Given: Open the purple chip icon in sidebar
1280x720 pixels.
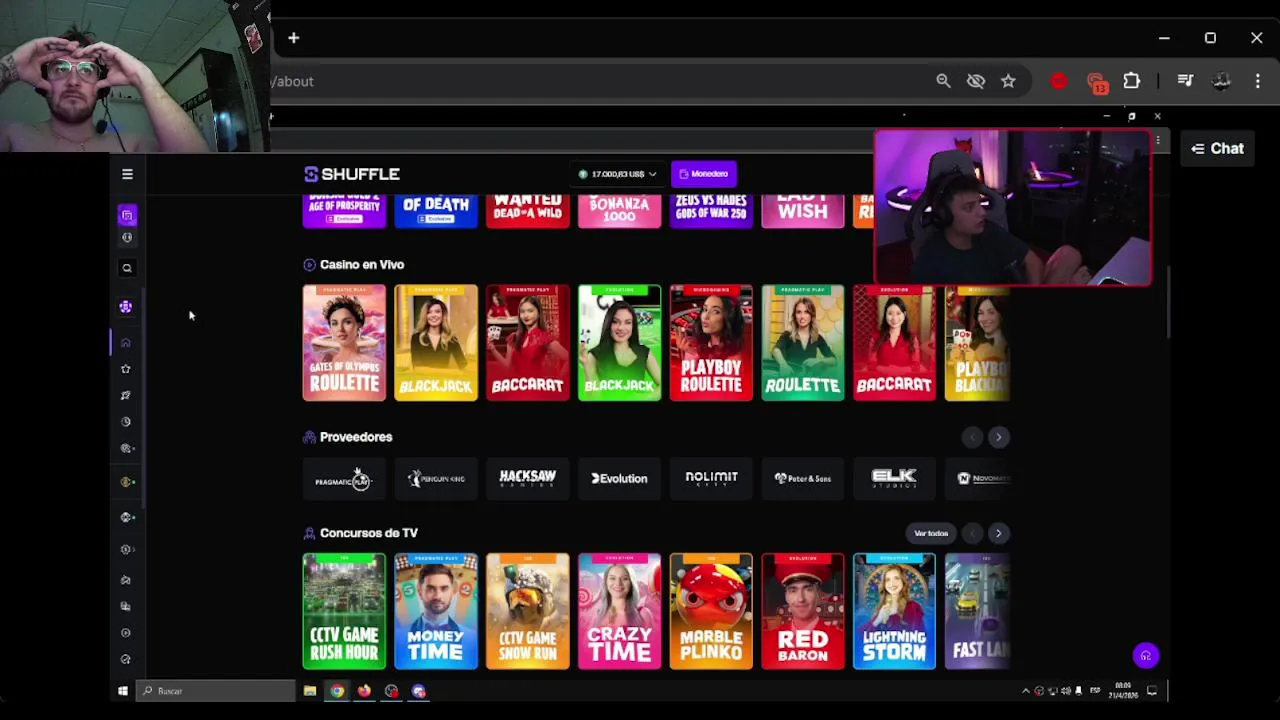Looking at the screenshot, I should 126,307.
